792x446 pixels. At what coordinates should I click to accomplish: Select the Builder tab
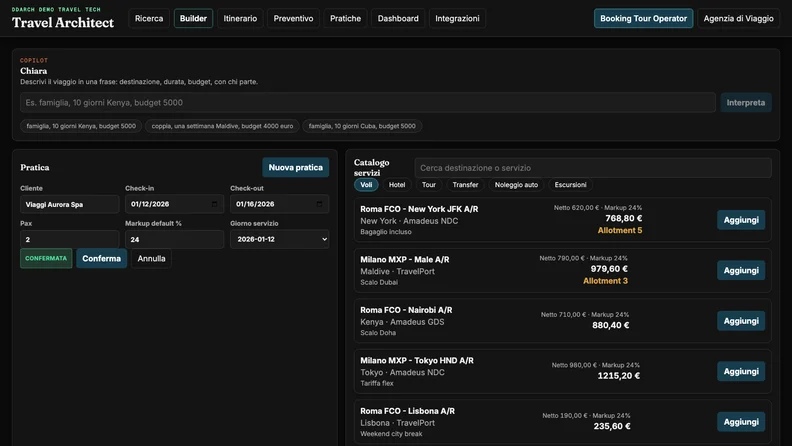(x=193, y=19)
